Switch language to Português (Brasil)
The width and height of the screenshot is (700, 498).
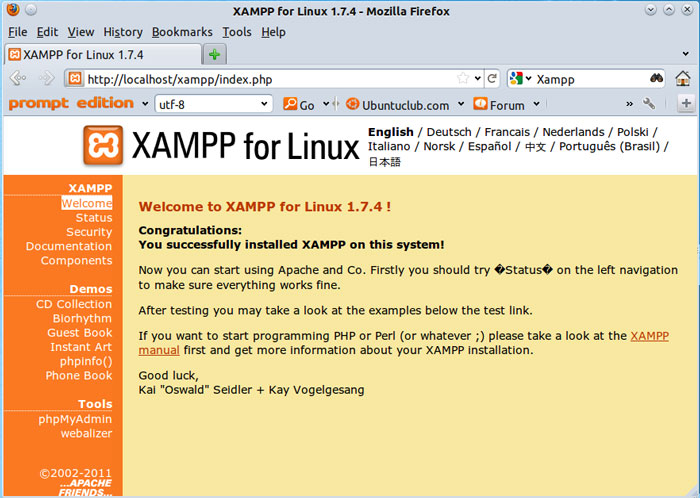609,146
